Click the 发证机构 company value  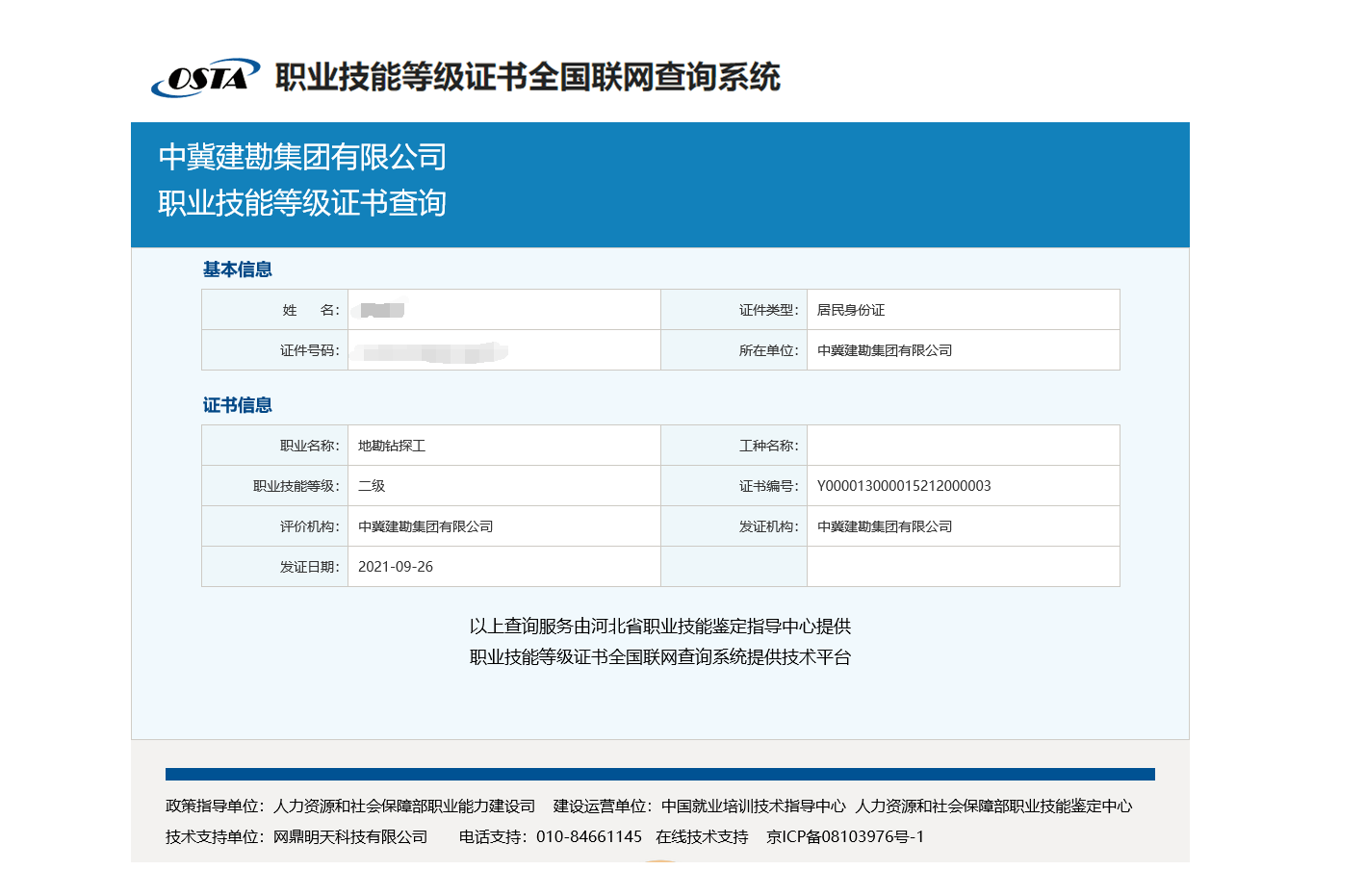[x=884, y=526]
